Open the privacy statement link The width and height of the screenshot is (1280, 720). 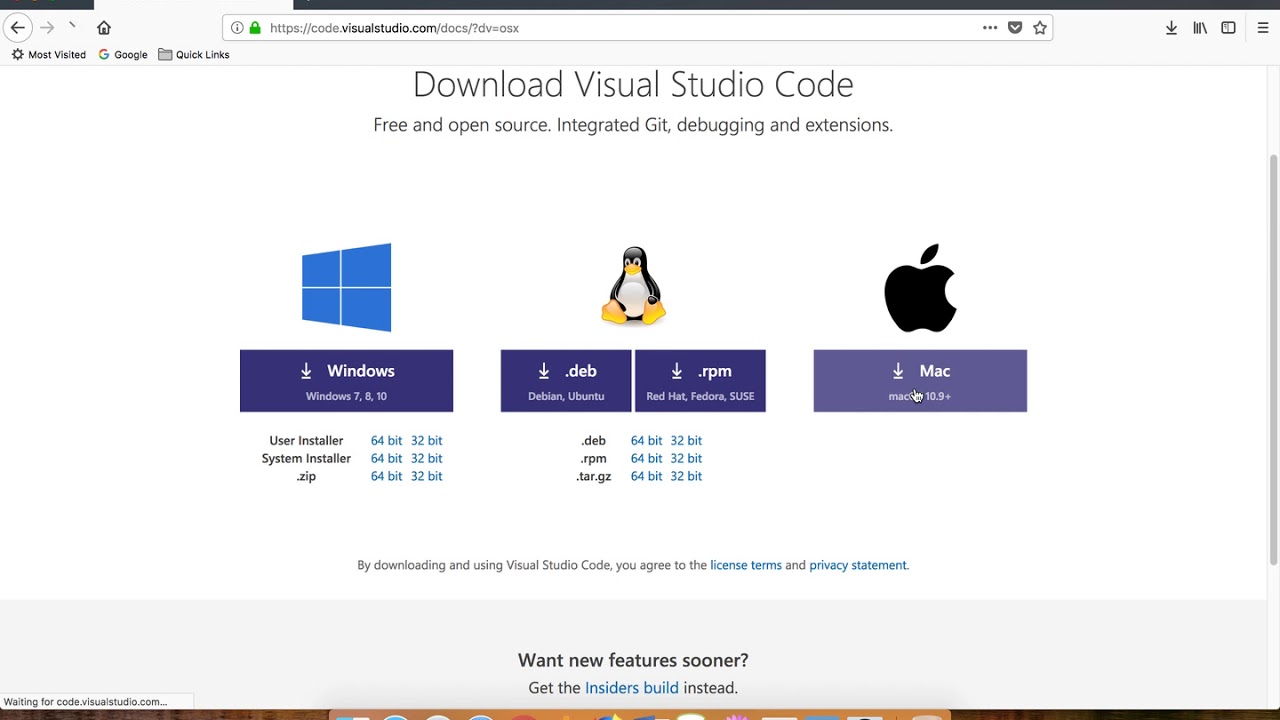[x=858, y=565]
